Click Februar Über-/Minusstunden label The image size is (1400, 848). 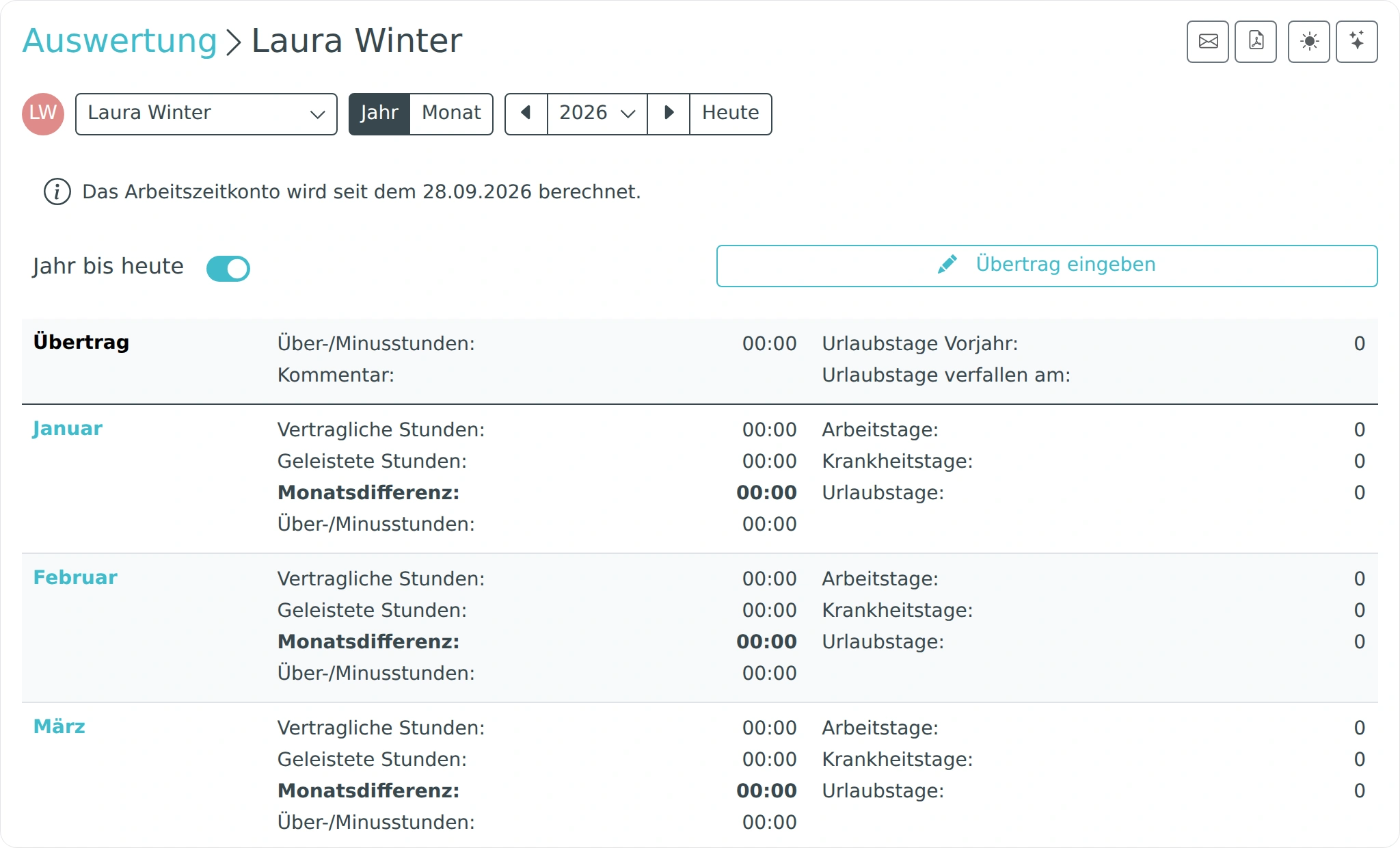tap(376, 674)
